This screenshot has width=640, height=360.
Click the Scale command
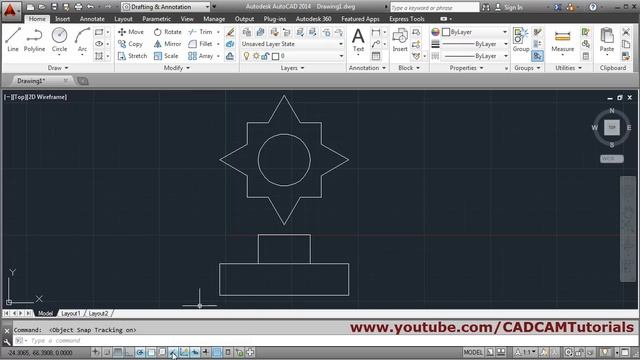click(x=166, y=56)
